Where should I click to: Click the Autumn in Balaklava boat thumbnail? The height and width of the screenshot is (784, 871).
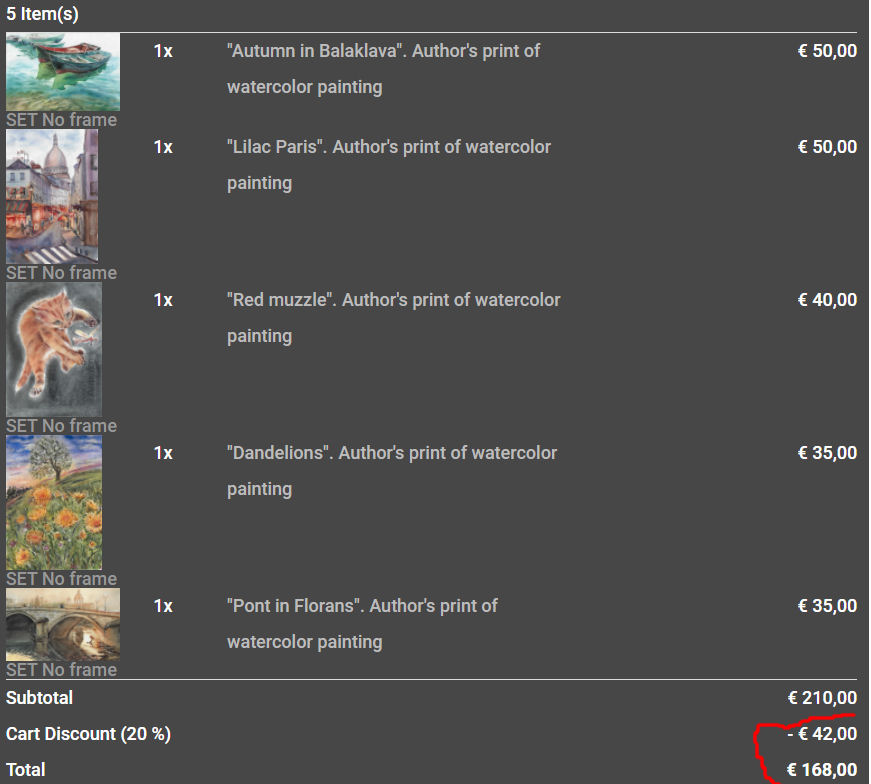click(x=63, y=71)
